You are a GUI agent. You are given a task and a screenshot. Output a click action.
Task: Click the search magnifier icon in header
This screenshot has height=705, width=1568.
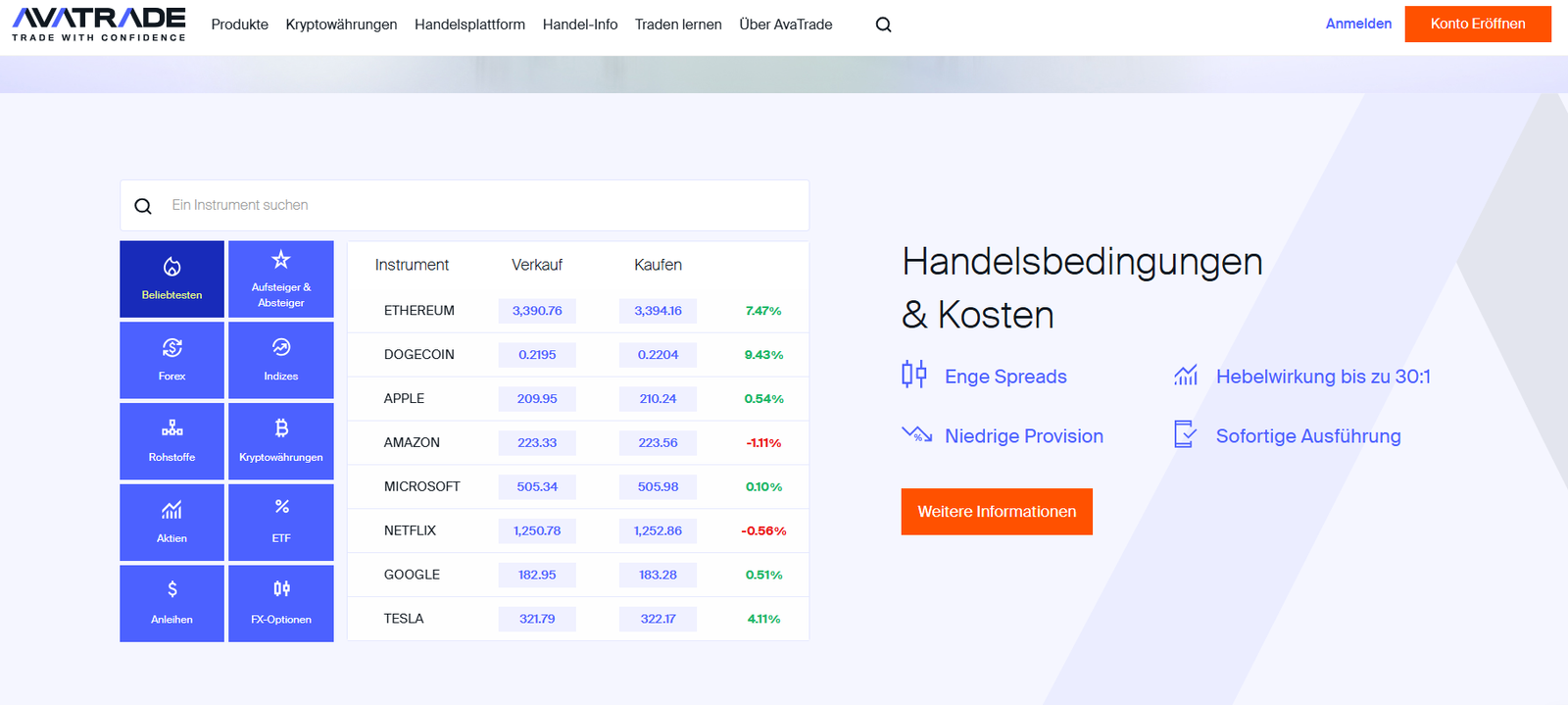pyautogui.click(x=883, y=25)
